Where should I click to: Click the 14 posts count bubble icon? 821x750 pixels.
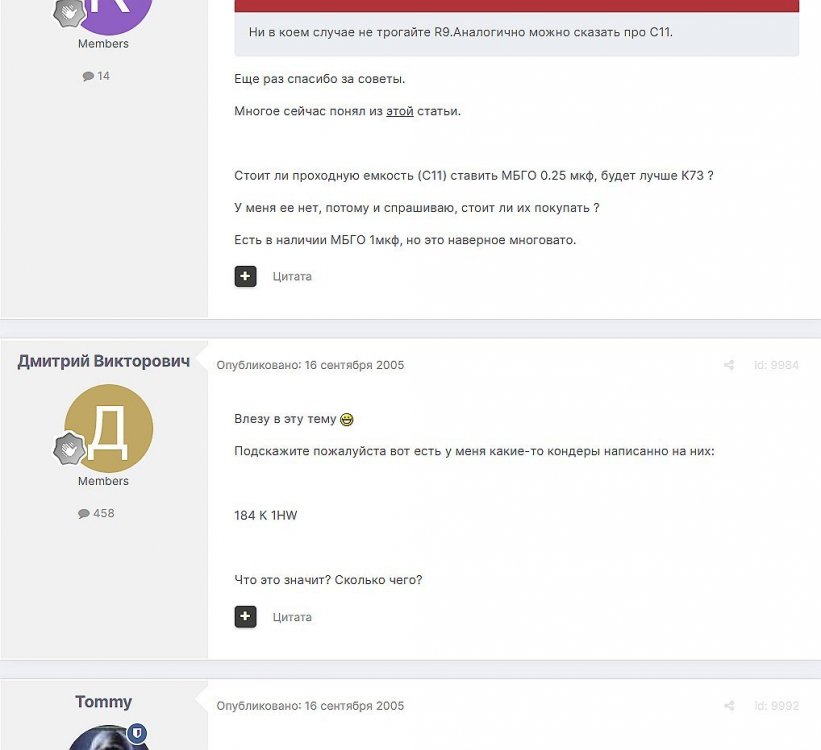point(88,76)
